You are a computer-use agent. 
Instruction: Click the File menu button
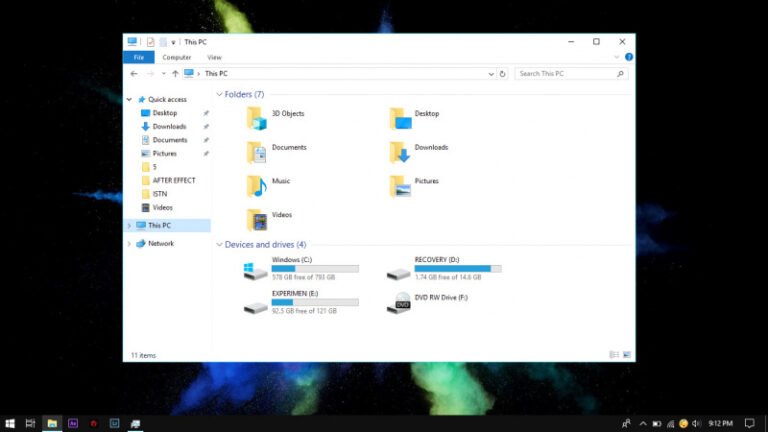point(138,57)
